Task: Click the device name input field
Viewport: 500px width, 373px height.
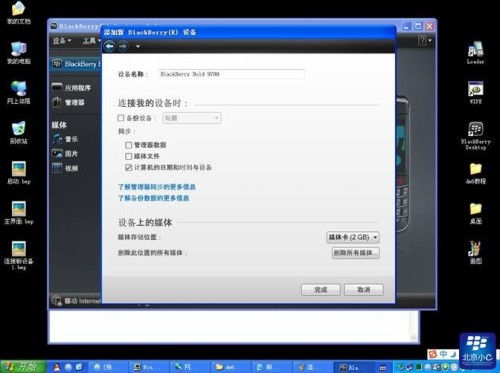Action: pyautogui.click(x=231, y=74)
